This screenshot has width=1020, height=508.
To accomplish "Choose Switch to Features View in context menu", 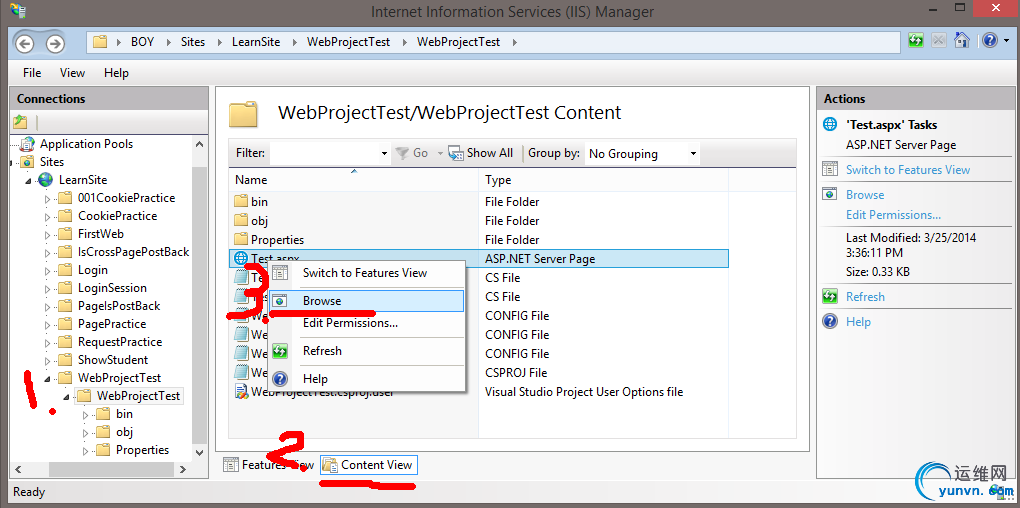I will pos(366,273).
